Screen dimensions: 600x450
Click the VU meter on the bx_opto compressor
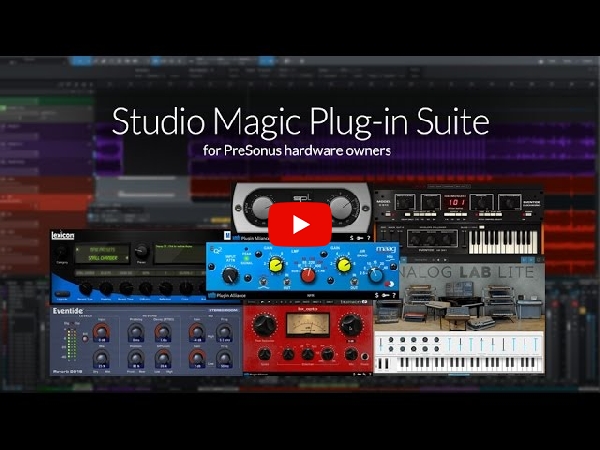308,325
